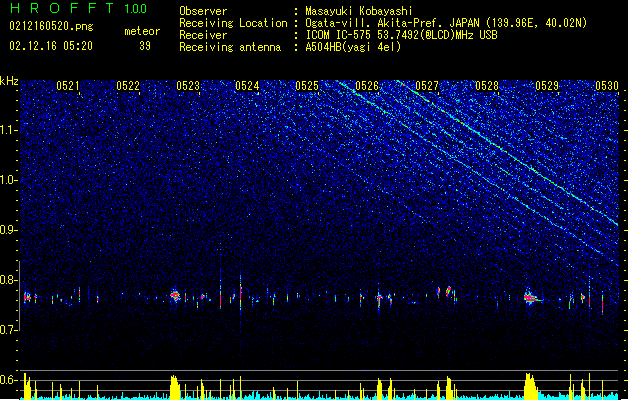The height and width of the screenshot is (400, 629).
Task: Click the 0530 time marker
Action: click(607, 85)
